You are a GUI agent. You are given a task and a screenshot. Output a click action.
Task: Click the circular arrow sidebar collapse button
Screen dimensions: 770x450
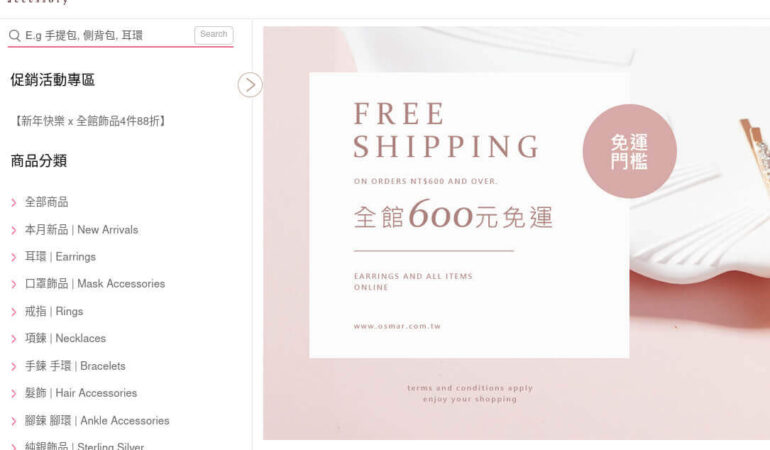point(250,85)
